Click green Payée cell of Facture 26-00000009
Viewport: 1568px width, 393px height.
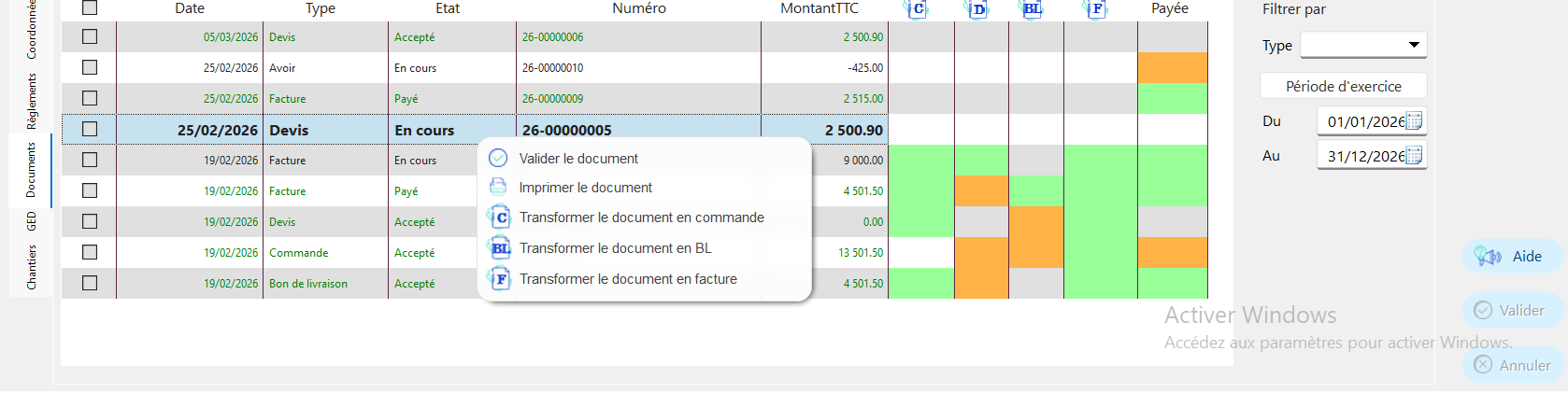pos(1173,98)
